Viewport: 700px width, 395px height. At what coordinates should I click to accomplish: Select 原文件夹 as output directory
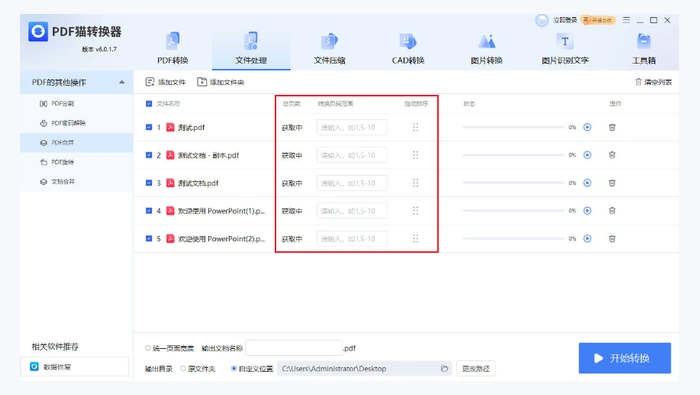tap(198, 369)
